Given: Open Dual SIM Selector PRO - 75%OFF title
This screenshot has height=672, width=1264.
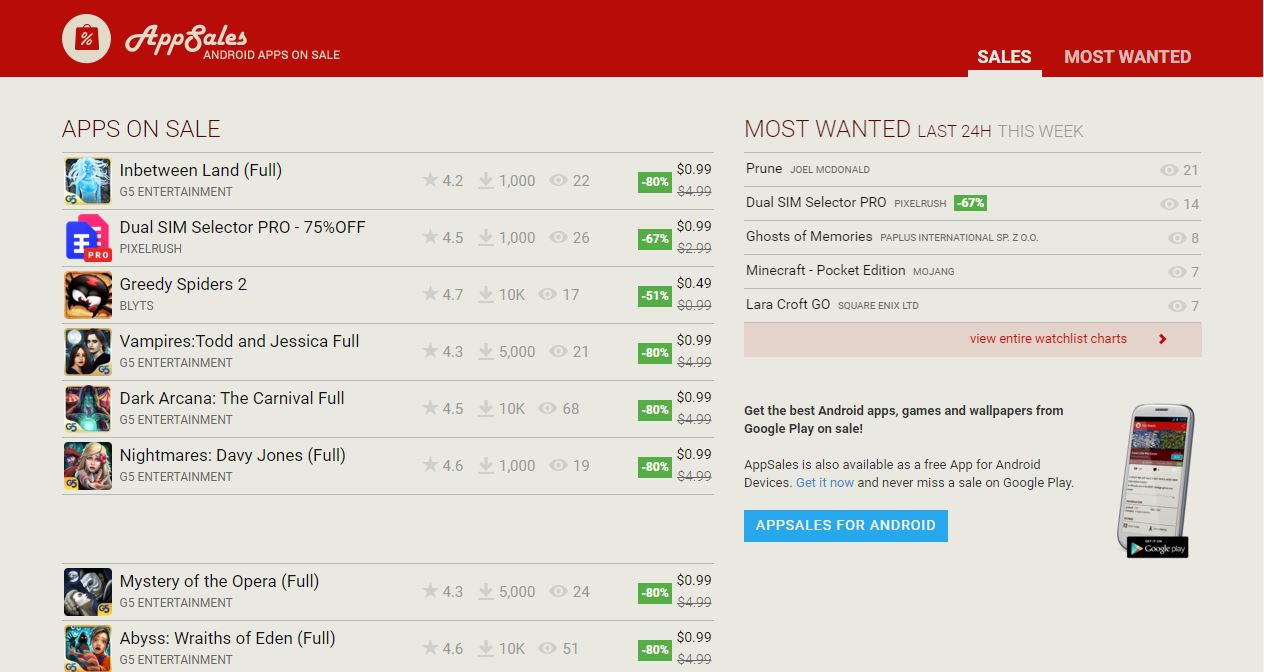Looking at the screenshot, I should pos(243,227).
